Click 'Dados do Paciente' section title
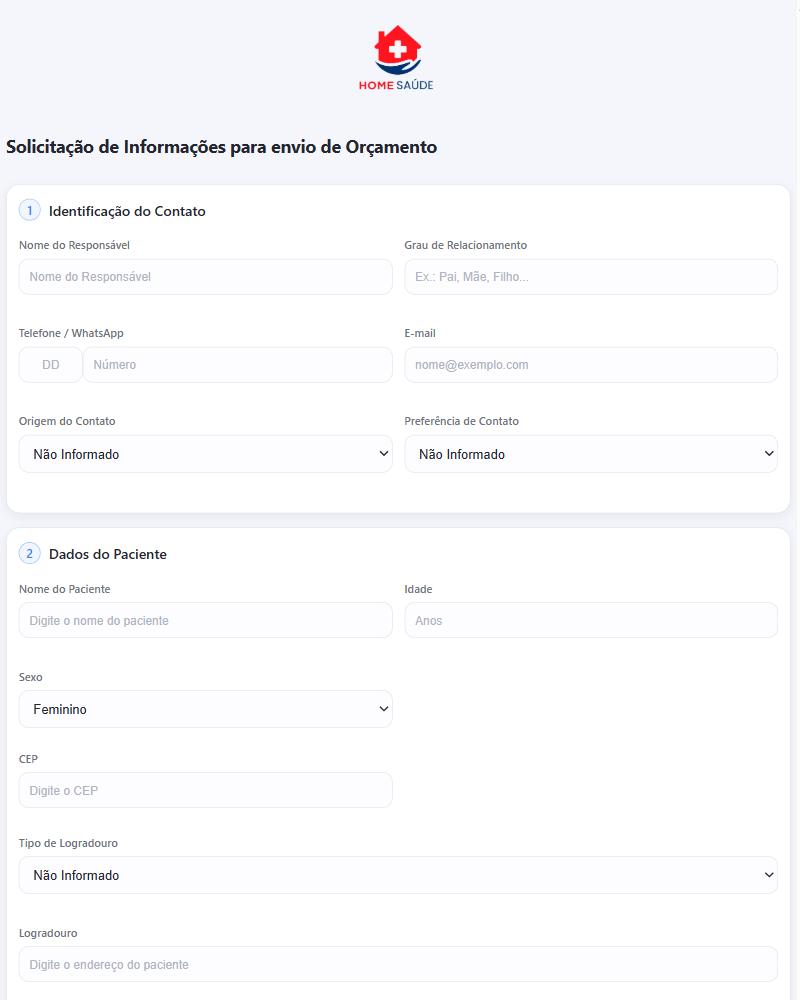800x1000 pixels. 108,554
